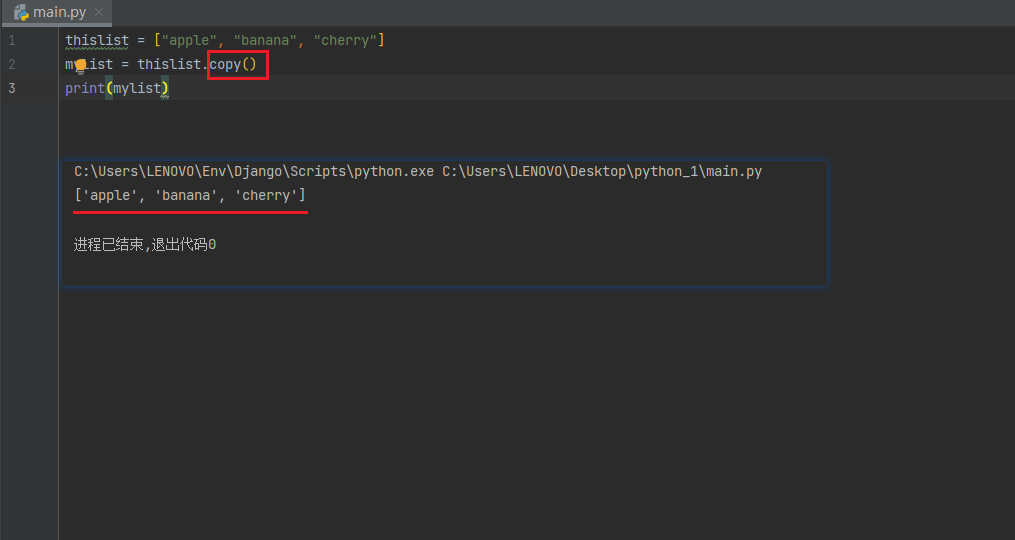1015x540 pixels.
Task: Place cursor on the thislist variable in line 1
Action: [97, 40]
